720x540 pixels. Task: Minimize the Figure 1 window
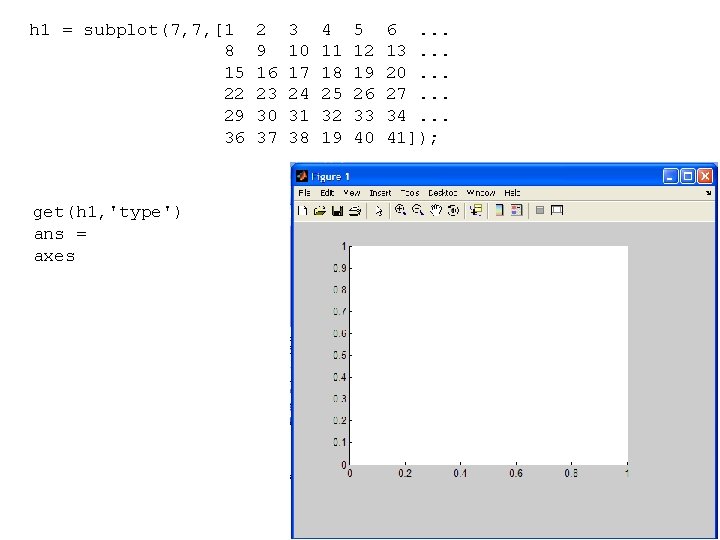pos(670,176)
